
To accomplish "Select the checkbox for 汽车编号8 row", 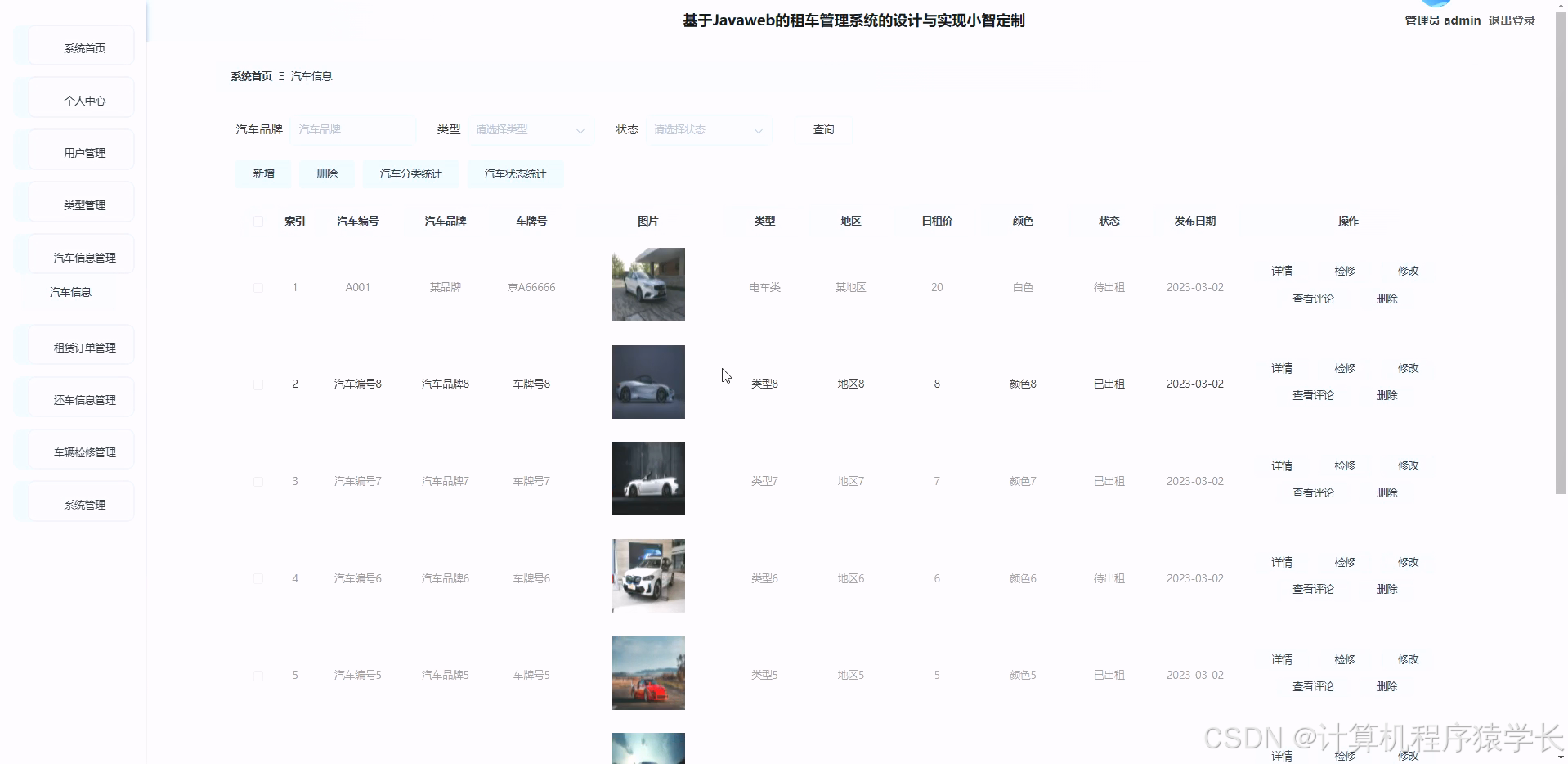I will (258, 384).
